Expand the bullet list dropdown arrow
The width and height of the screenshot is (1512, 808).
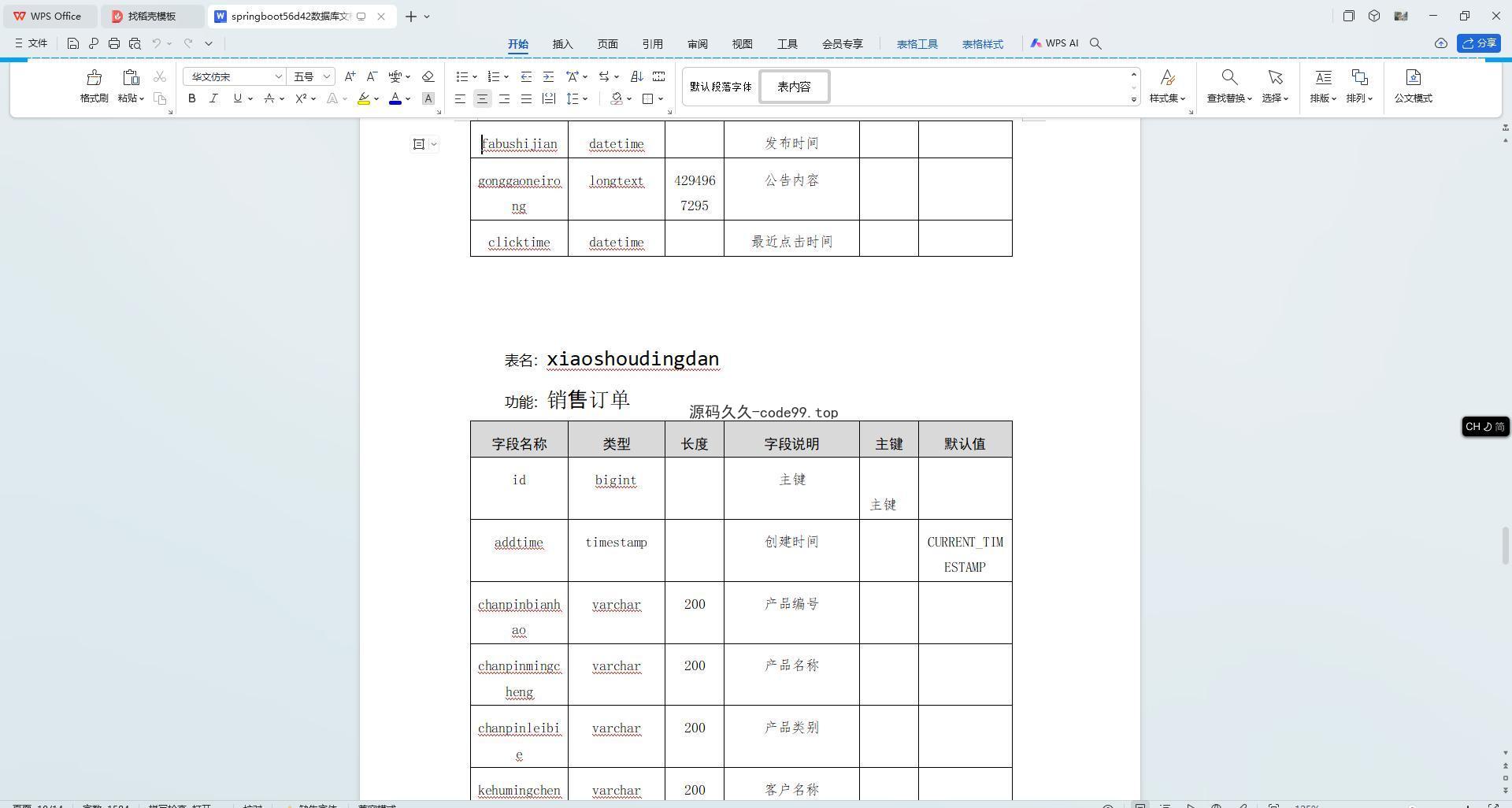475,77
